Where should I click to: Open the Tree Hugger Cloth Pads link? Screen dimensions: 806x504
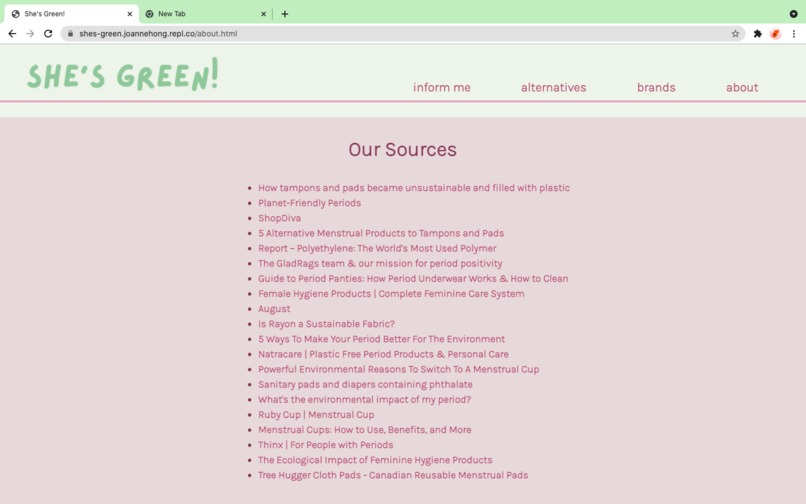pos(393,475)
